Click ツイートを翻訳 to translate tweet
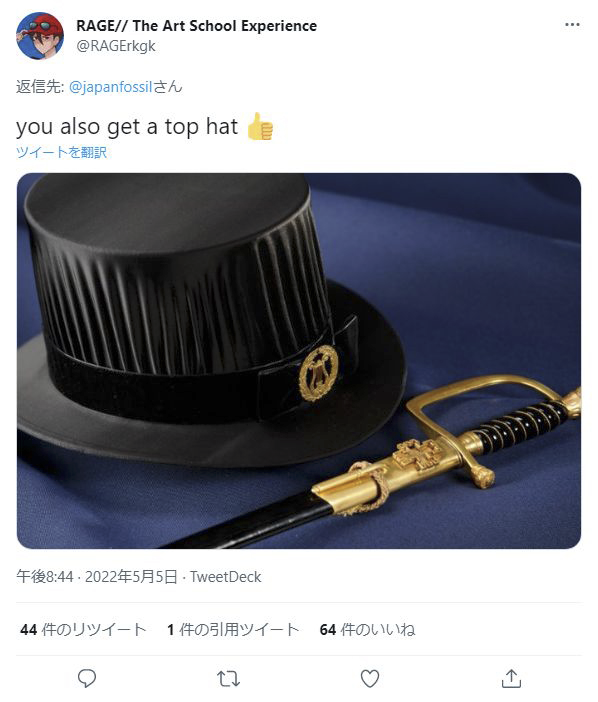 (61, 152)
